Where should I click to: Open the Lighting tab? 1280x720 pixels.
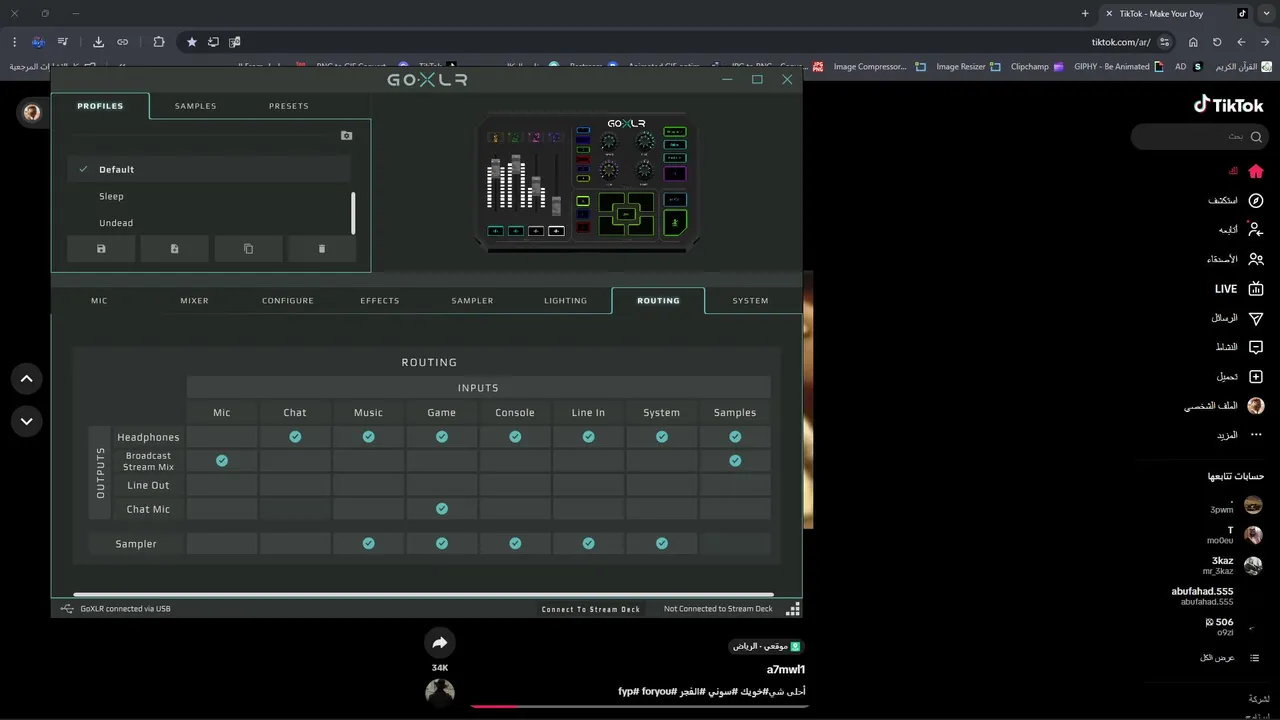565,301
